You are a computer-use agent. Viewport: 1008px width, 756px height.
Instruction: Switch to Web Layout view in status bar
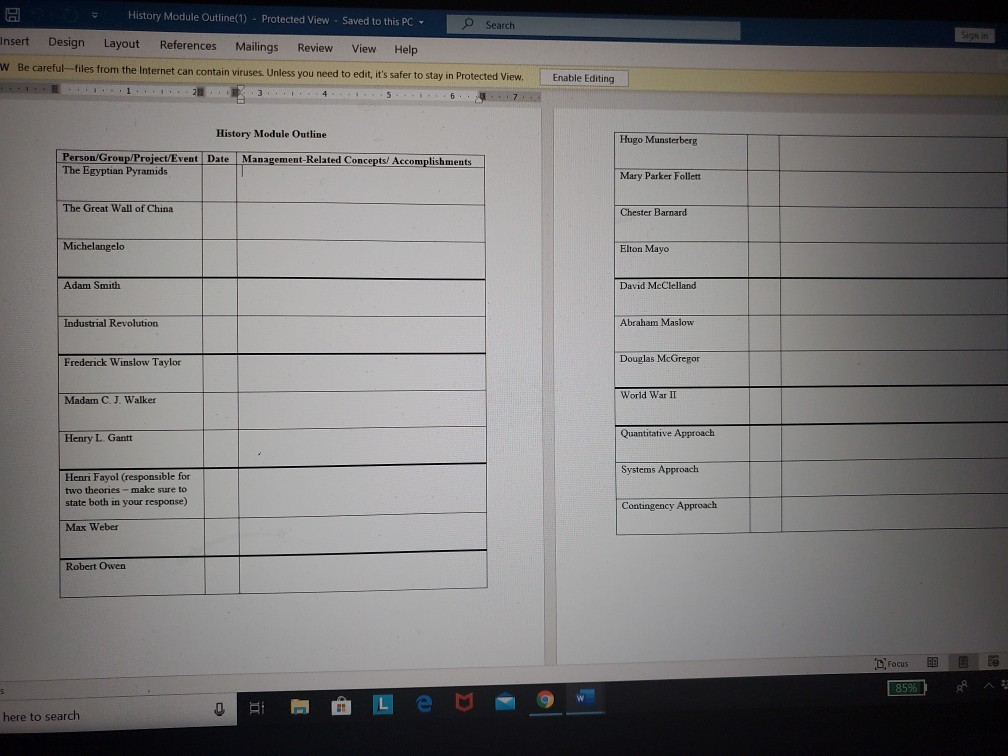994,662
